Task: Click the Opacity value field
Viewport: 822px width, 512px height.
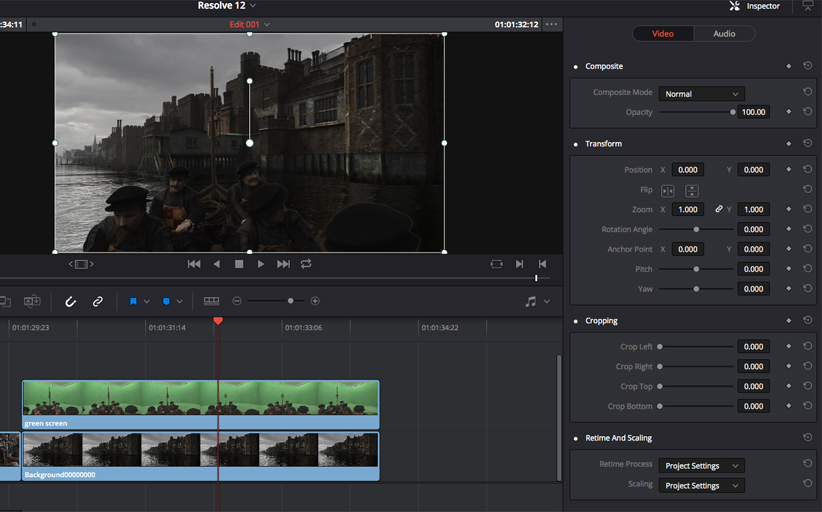Action: point(753,112)
